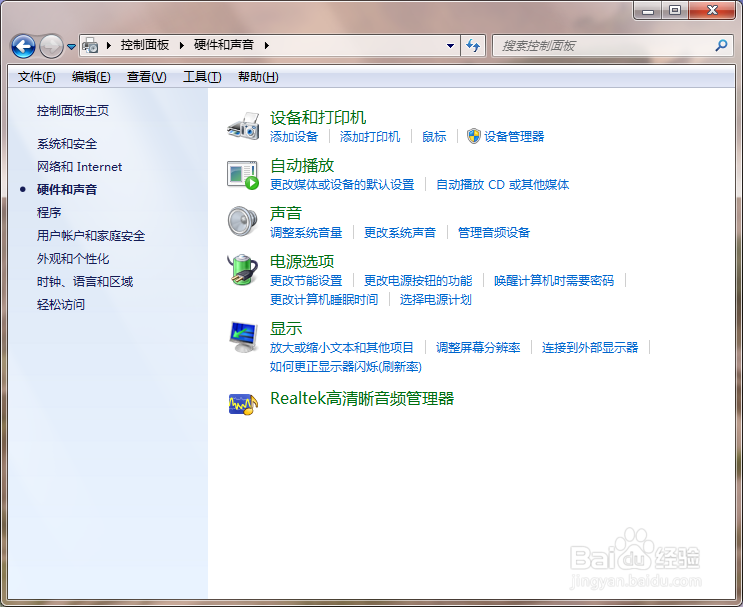Open the 设备和打印机 heading

click(318, 118)
